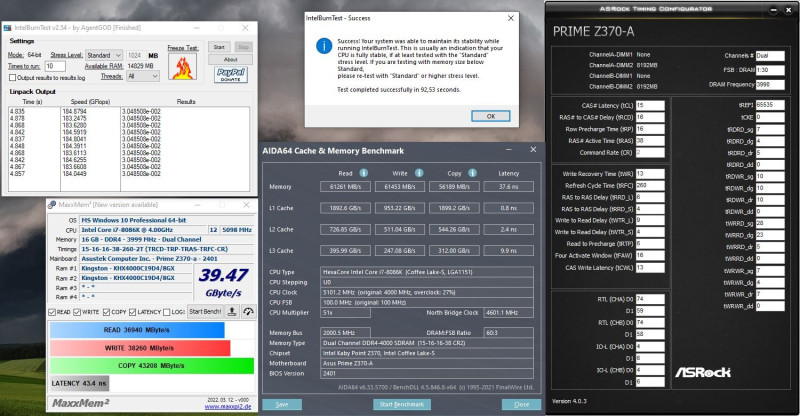The image size is (800, 416).
Task: Minimize the ASRock Timing Configurator window
Action: (x=774, y=9)
